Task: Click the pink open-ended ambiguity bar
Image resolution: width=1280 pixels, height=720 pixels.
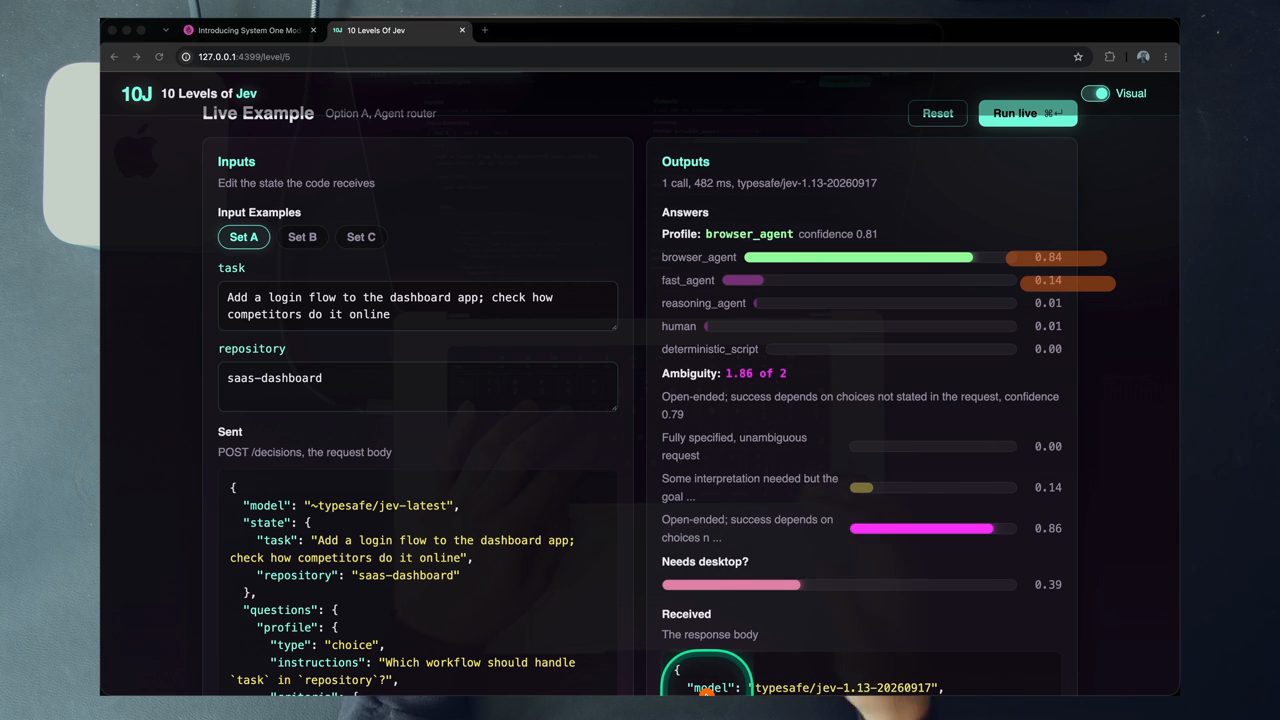Action: tap(933, 529)
